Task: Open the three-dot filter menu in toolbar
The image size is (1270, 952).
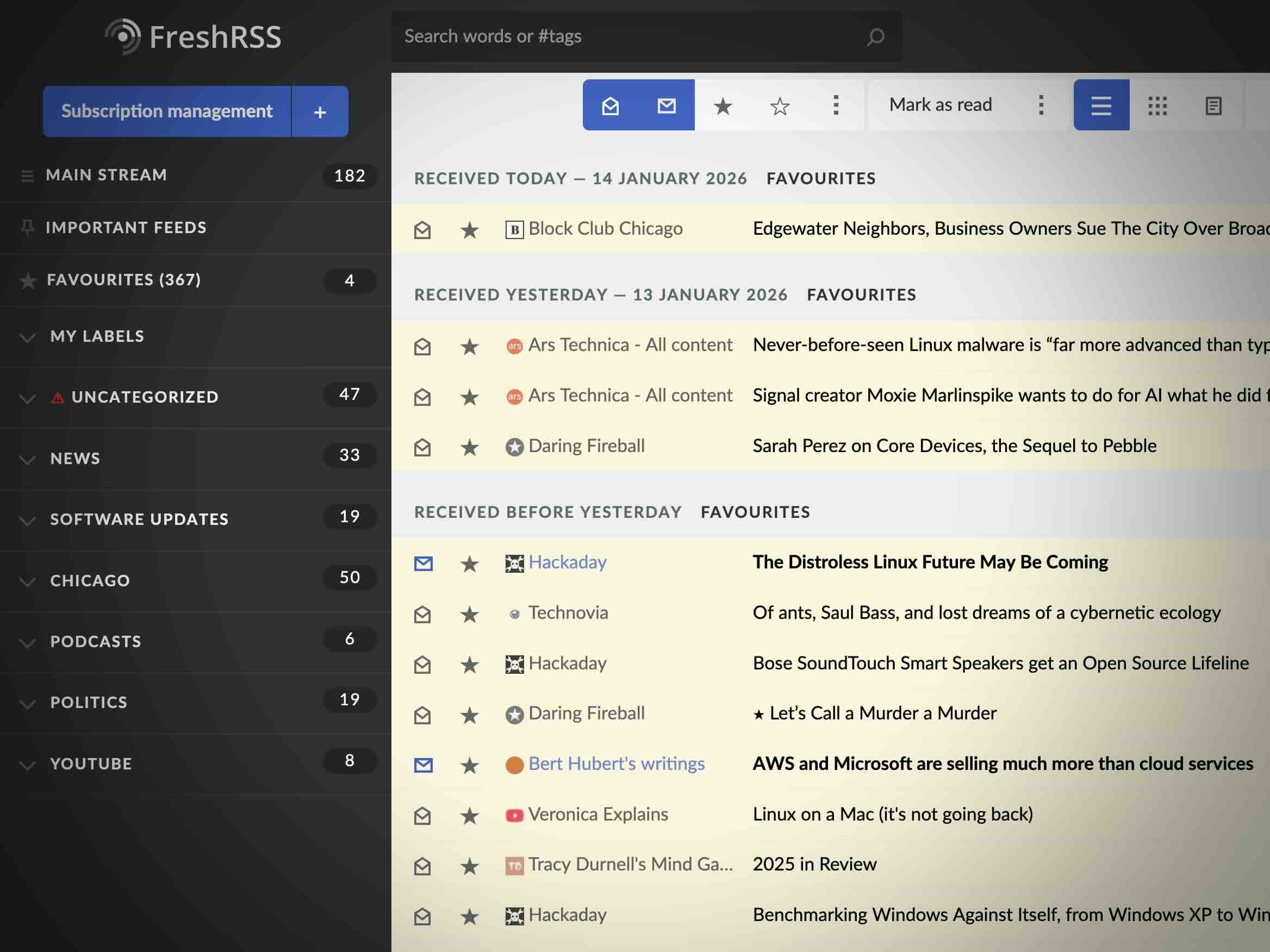Action: (x=836, y=105)
